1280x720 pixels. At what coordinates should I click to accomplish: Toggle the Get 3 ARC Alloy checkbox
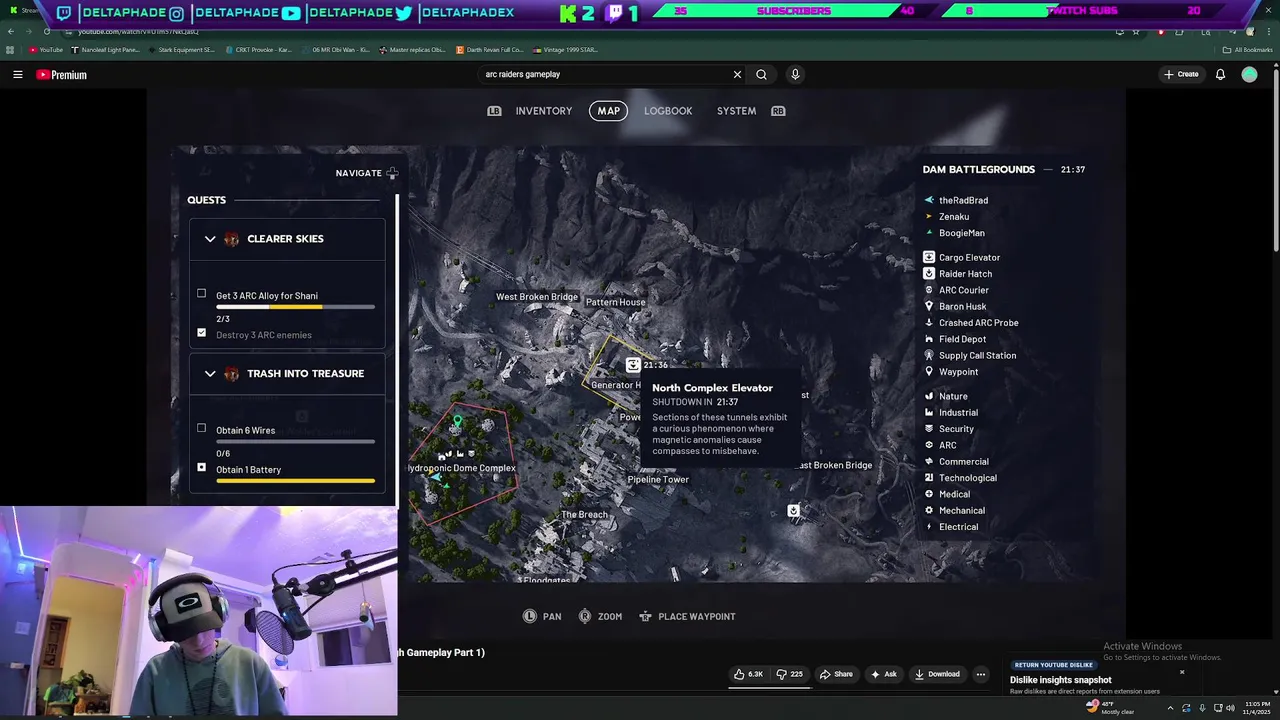201,294
